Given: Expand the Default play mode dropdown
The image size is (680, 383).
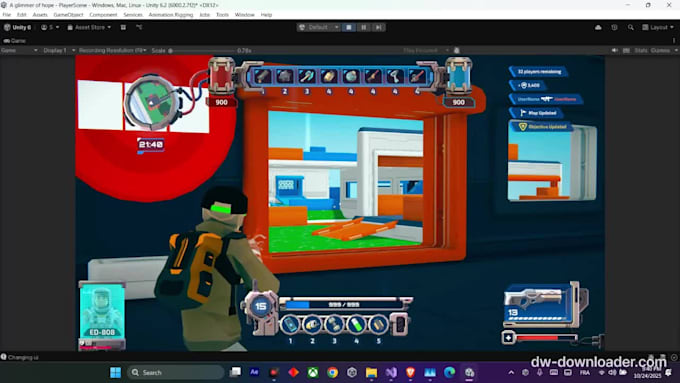Looking at the screenshot, I should click(319, 27).
